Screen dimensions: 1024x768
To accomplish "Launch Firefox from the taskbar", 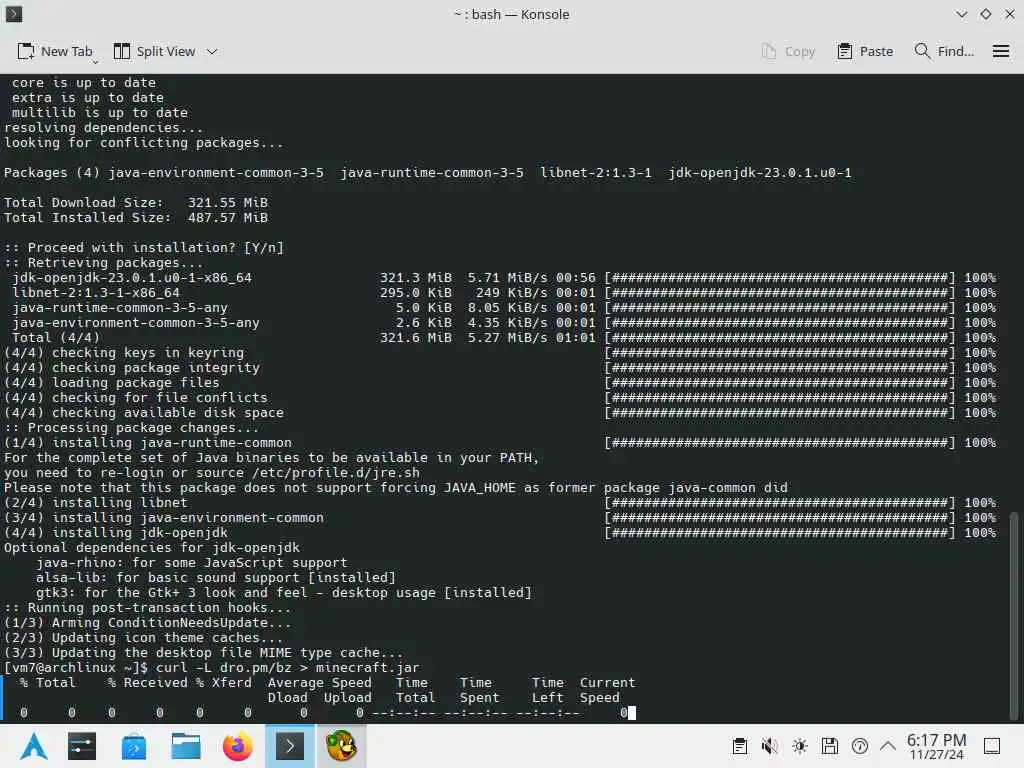I will click(x=238, y=746).
